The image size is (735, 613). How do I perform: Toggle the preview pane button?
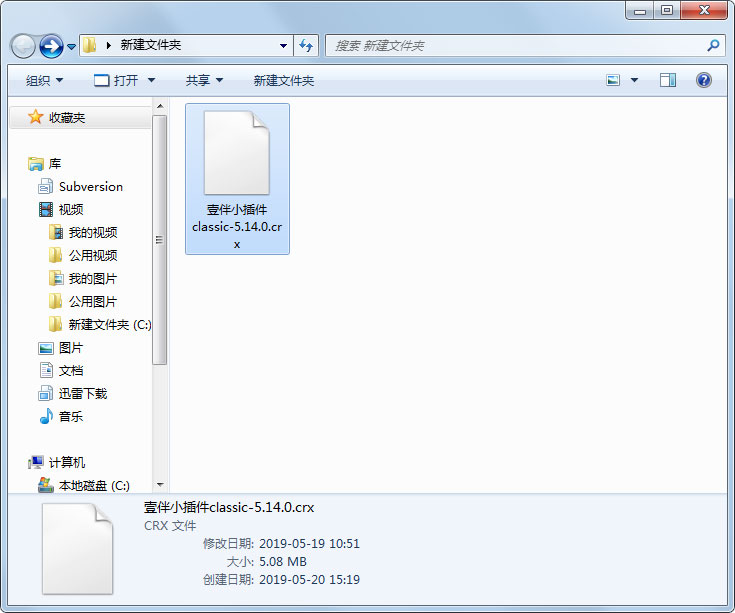coord(668,80)
